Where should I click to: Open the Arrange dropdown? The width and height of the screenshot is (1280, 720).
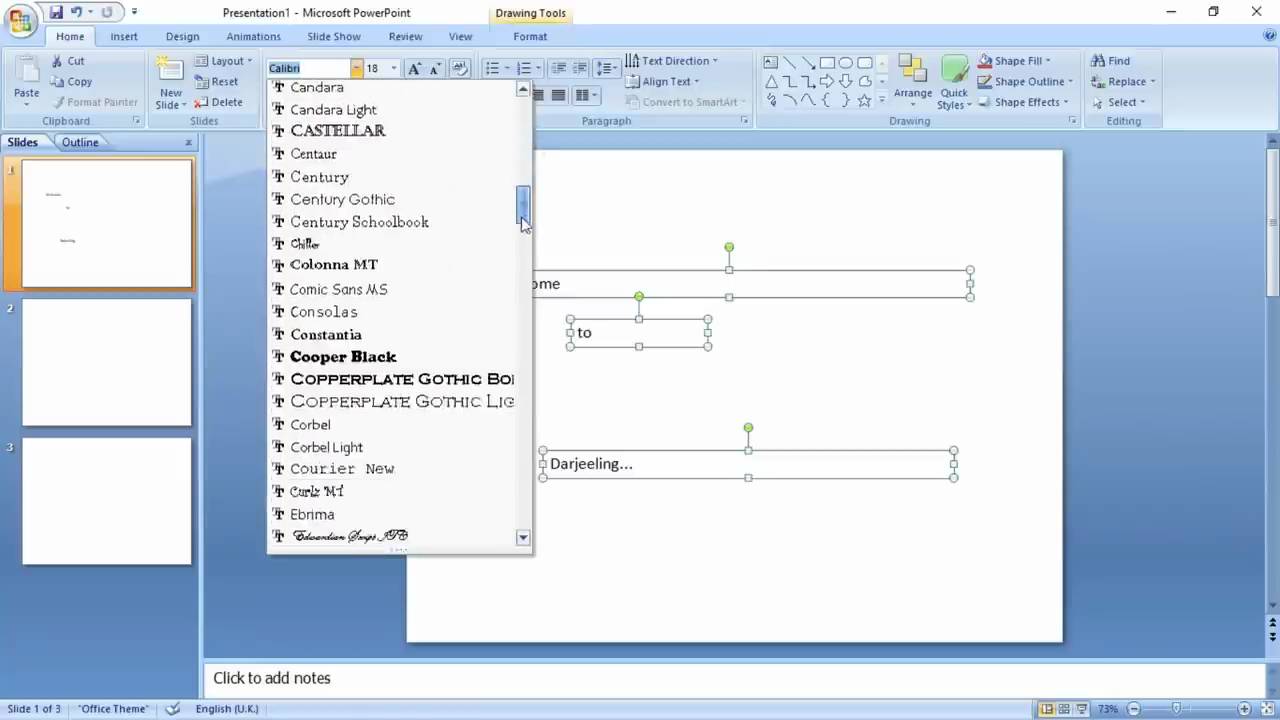[912, 82]
